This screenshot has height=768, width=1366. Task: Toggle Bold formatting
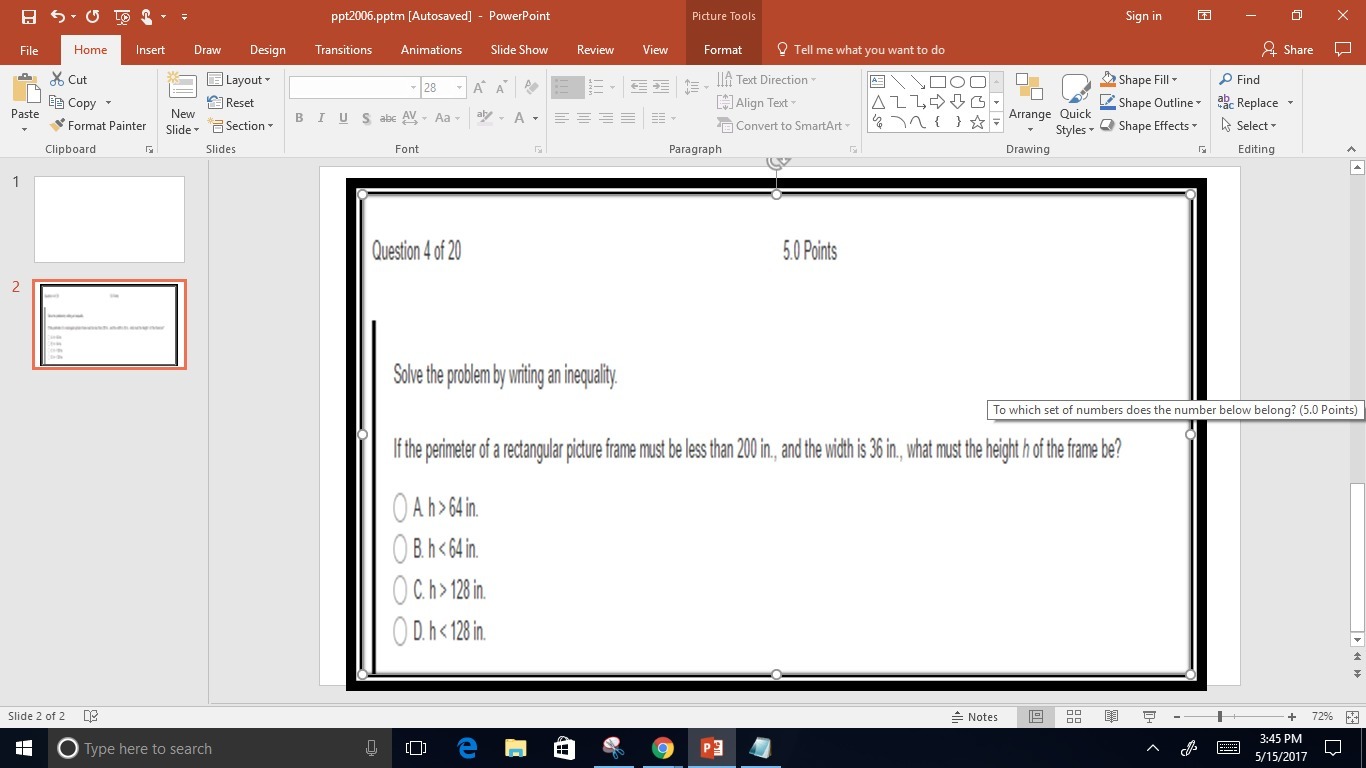coord(299,118)
